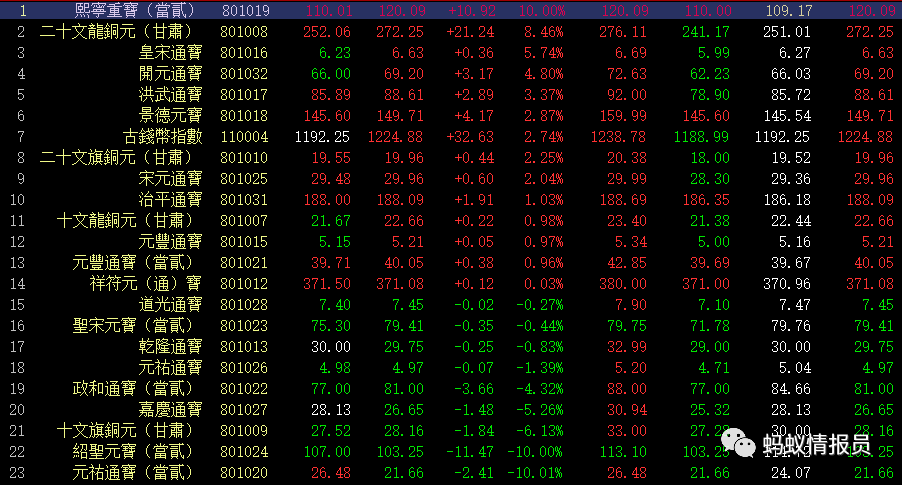Click the -4.32% change value
Image resolution: width=902 pixels, height=485 pixels.
[540, 389]
